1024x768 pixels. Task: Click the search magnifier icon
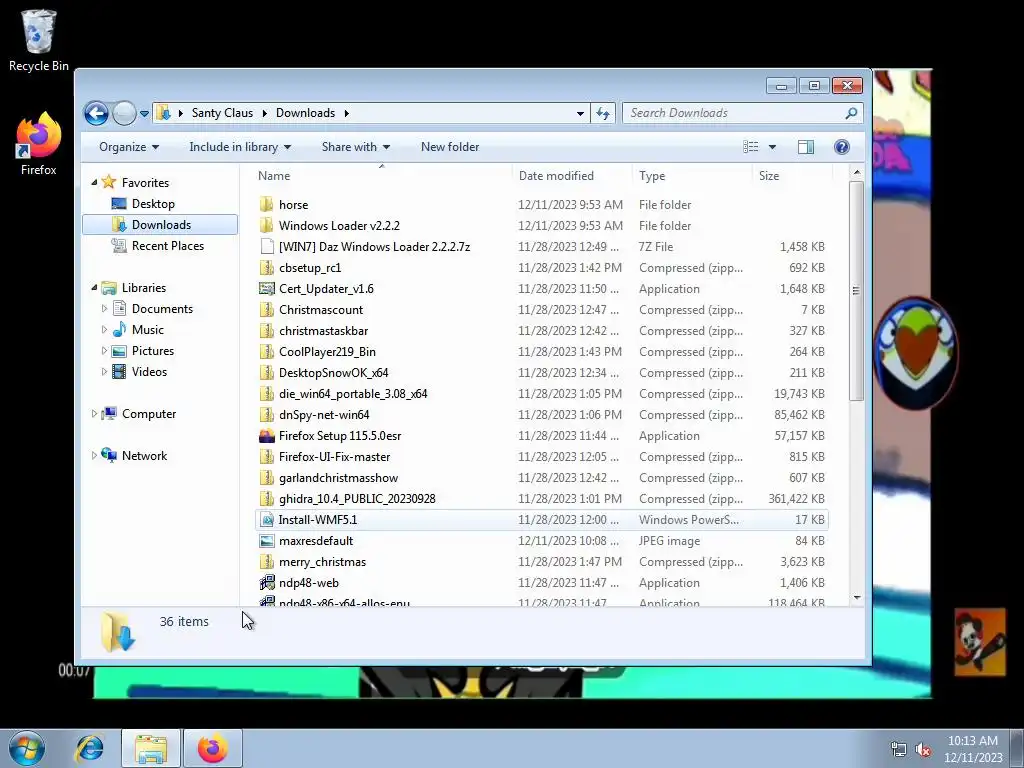851,113
